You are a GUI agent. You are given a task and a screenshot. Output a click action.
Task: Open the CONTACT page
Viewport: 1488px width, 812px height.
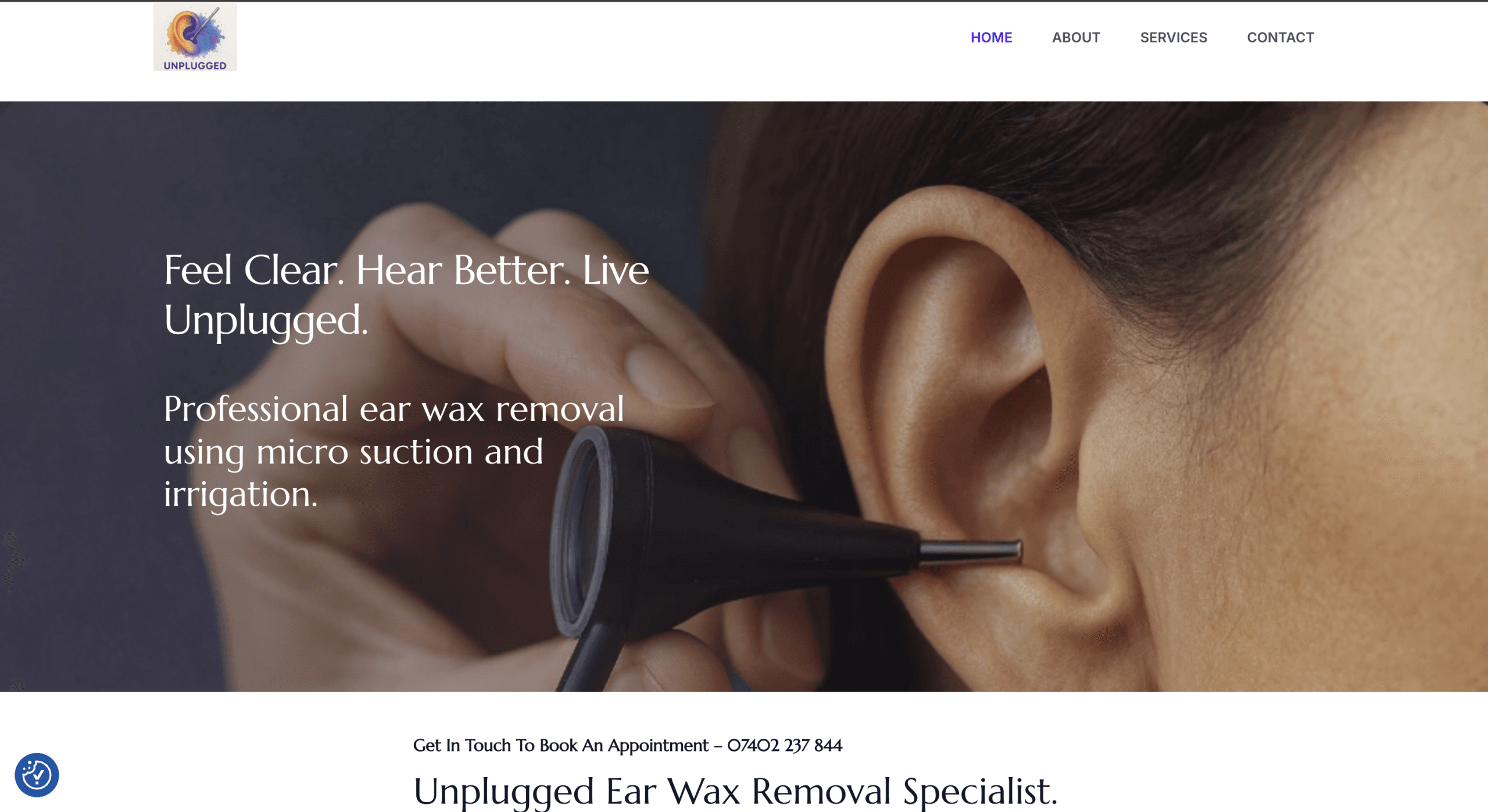click(1280, 37)
